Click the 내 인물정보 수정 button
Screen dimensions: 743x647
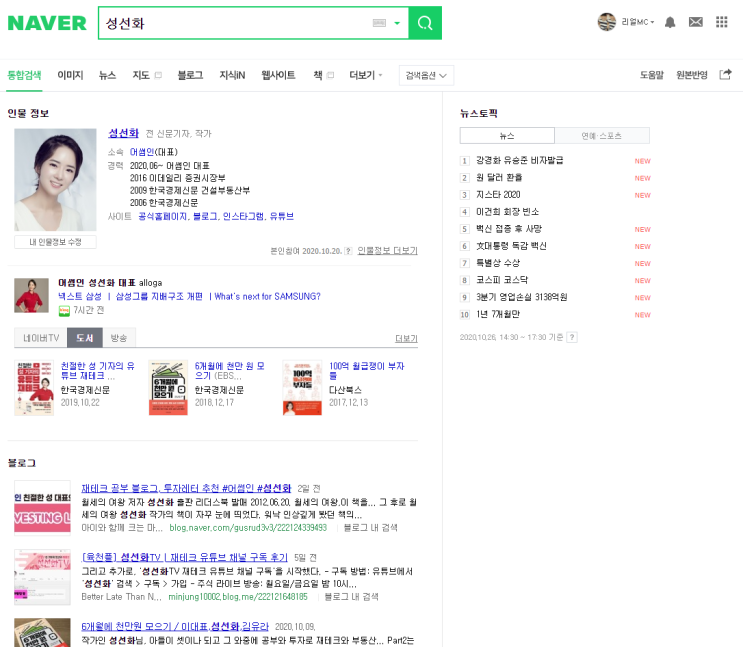pyautogui.click(x=55, y=242)
